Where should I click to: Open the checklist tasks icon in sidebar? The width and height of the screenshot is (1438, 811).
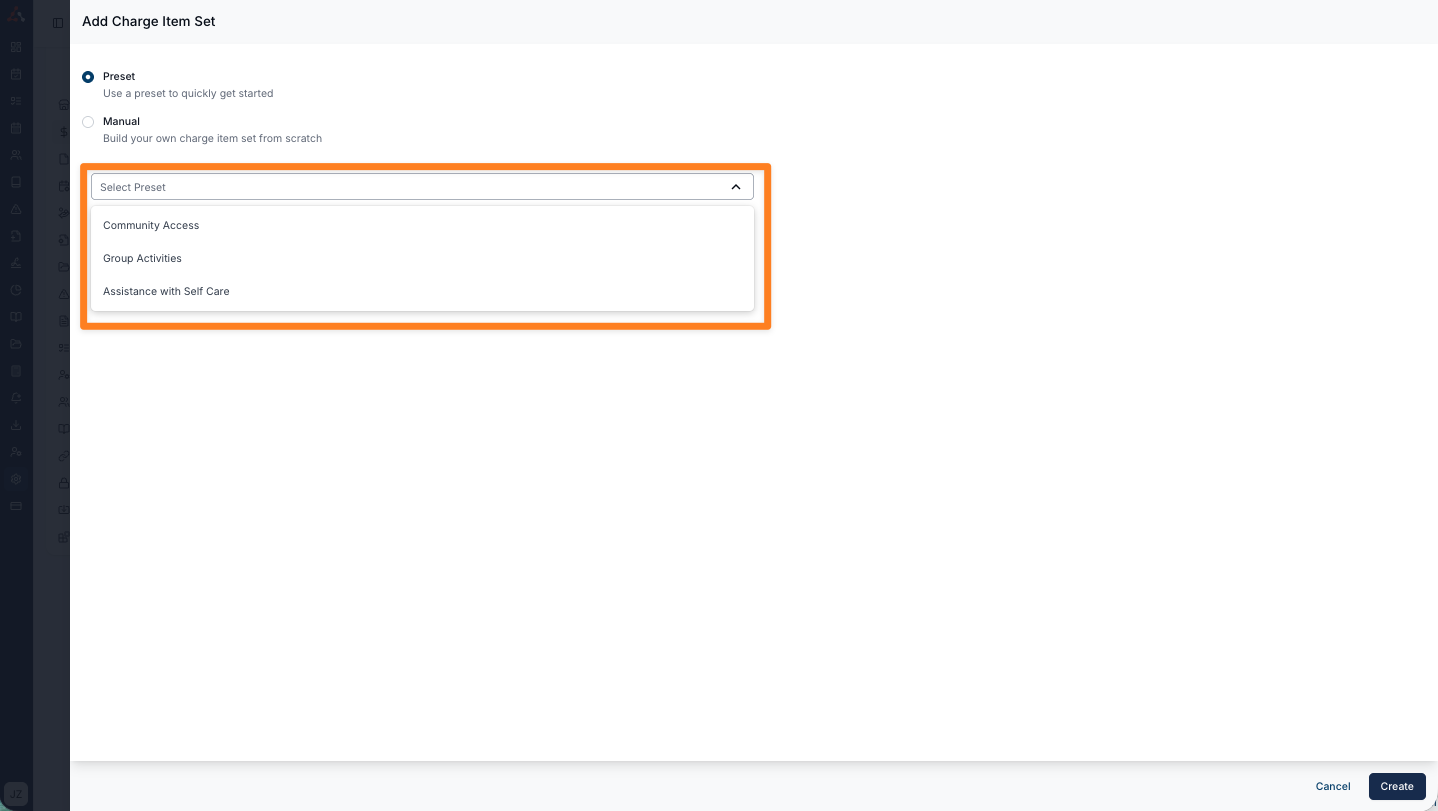pos(16,101)
